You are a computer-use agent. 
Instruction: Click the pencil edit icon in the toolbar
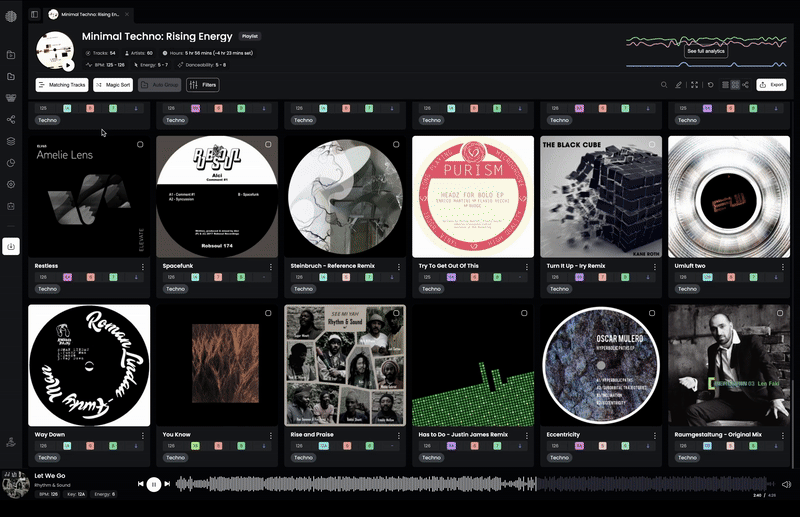(678, 85)
